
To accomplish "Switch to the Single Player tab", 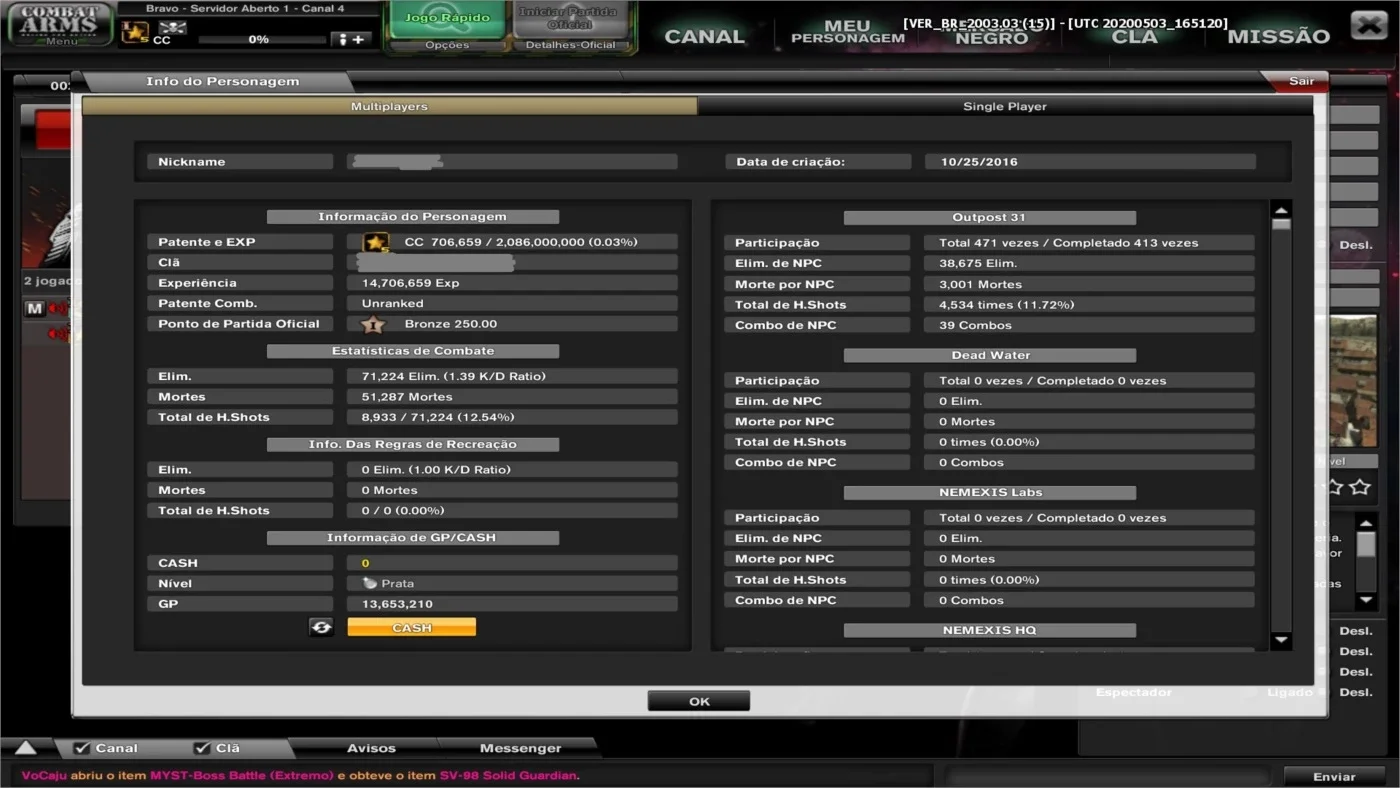I will 1005,106.
